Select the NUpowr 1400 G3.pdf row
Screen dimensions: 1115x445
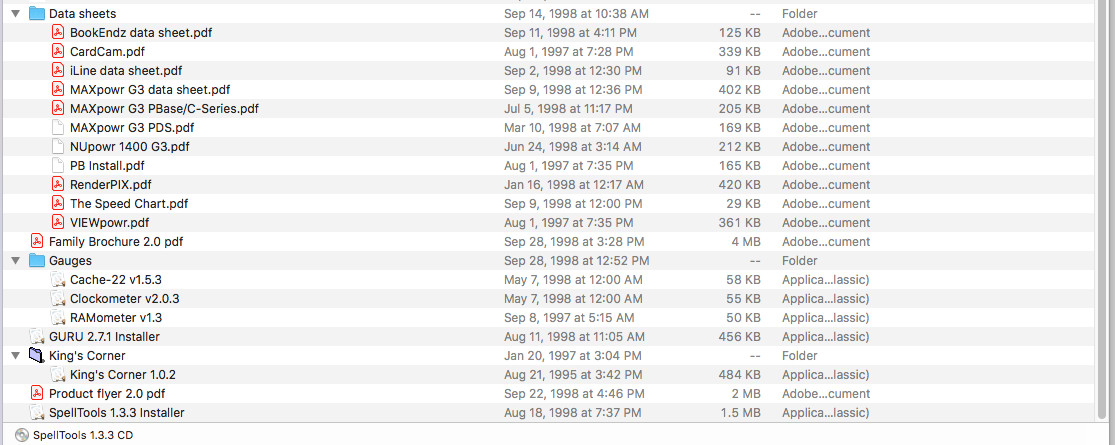(x=549, y=146)
